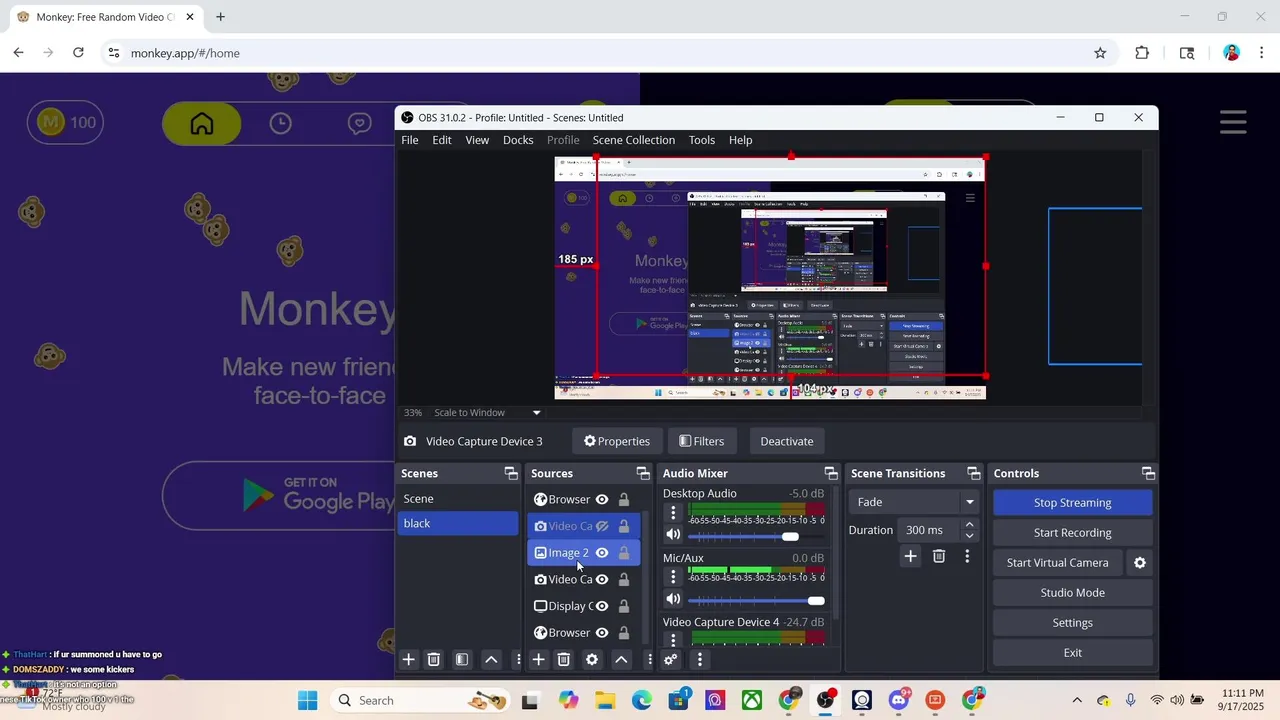
Task: Click transition duration 300 ms field
Action: [x=930, y=530]
